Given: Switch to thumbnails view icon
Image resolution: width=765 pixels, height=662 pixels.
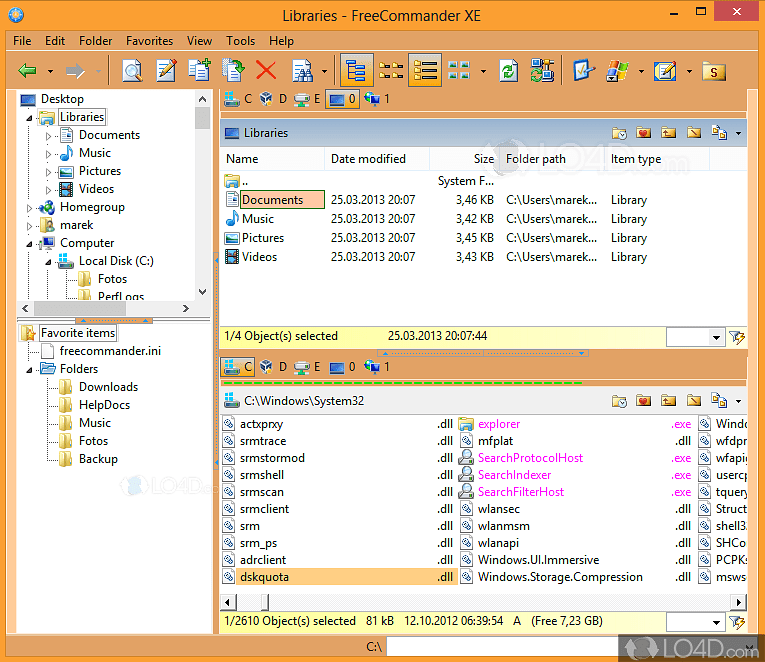Looking at the screenshot, I should click(459, 70).
